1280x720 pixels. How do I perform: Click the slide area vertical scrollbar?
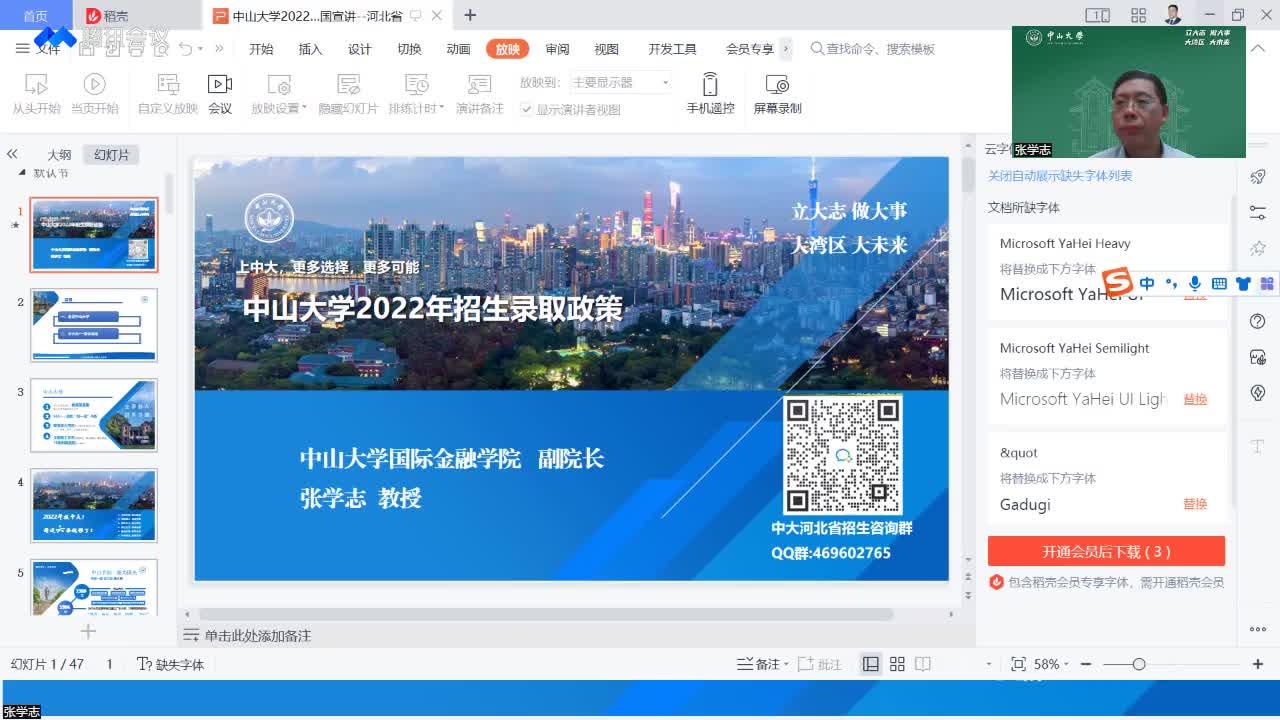pyautogui.click(x=967, y=175)
